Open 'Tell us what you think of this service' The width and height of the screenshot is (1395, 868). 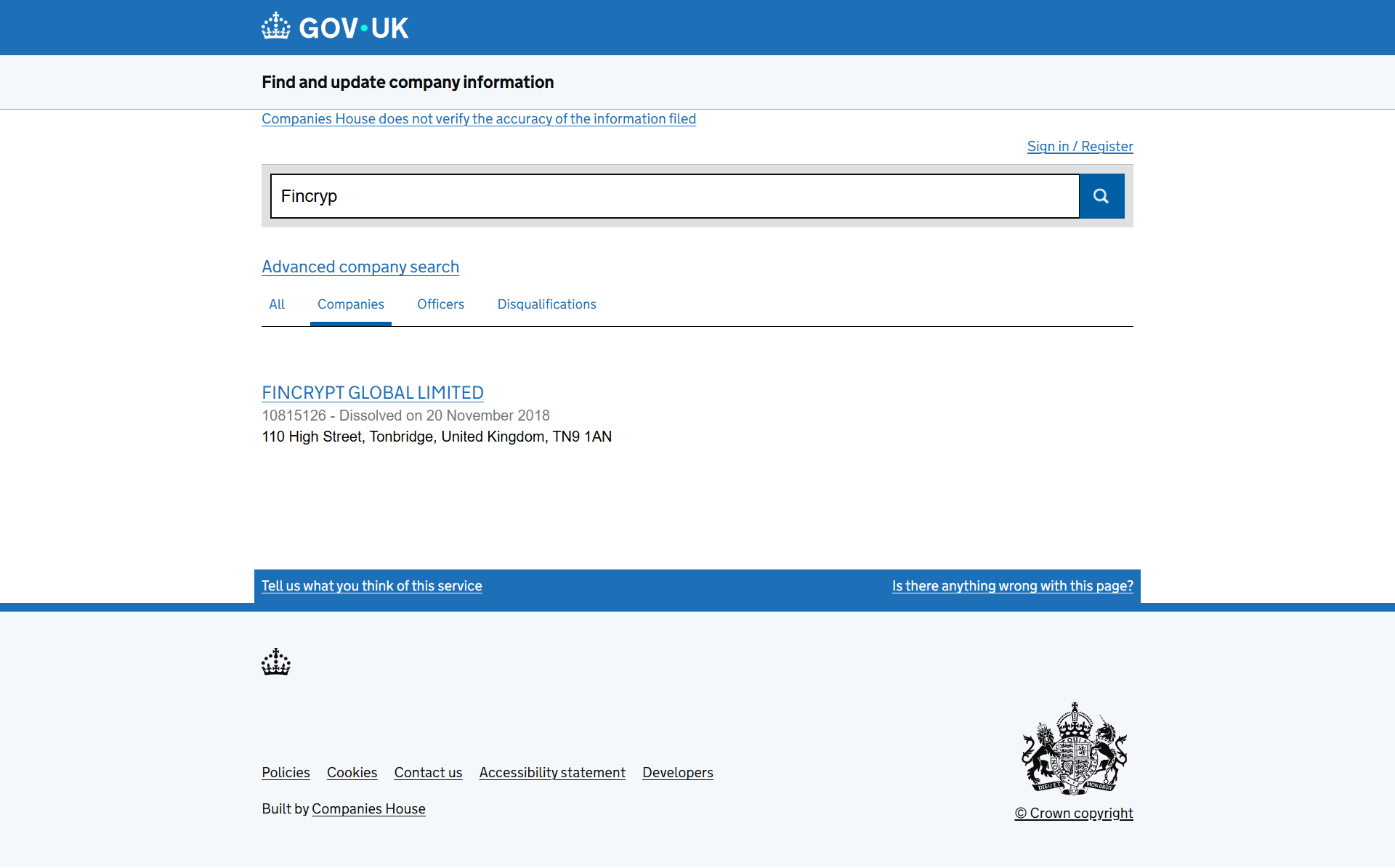pos(371,585)
